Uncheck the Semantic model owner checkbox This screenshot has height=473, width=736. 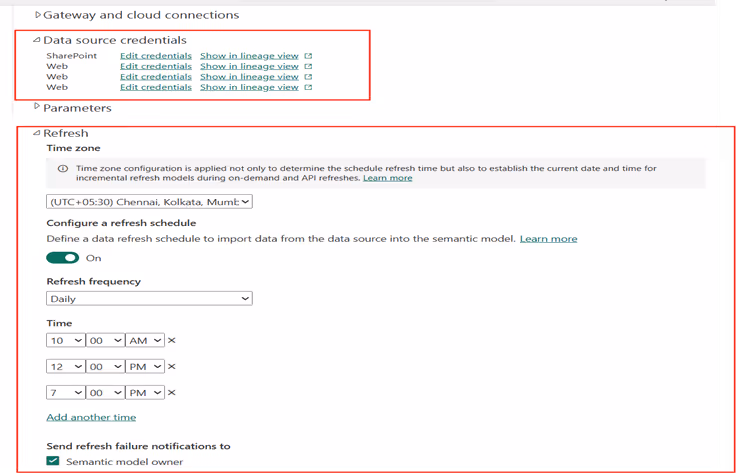tap(54, 461)
